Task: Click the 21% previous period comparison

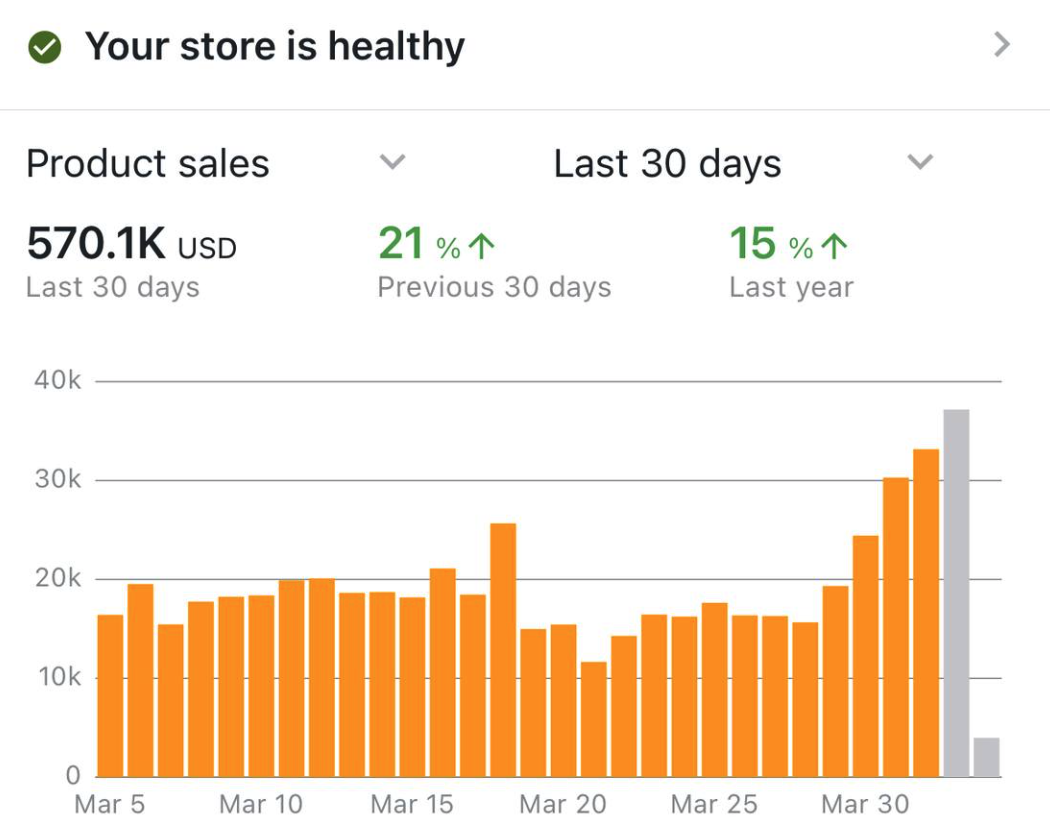Action: click(x=400, y=241)
